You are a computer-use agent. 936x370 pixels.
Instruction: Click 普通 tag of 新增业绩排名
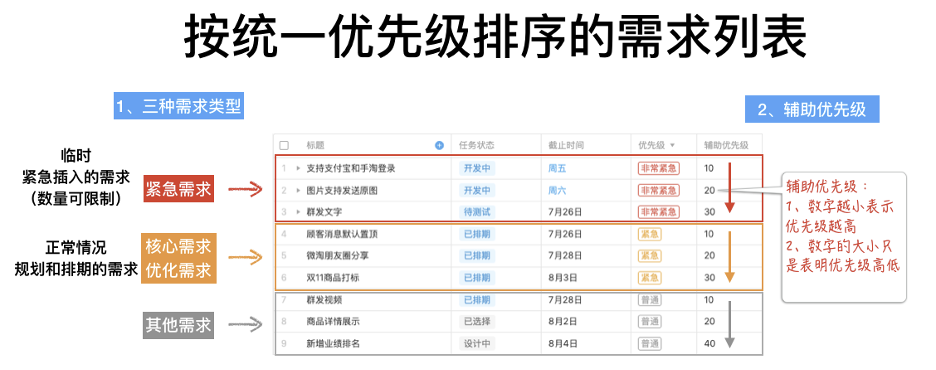(x=649, y=344)
